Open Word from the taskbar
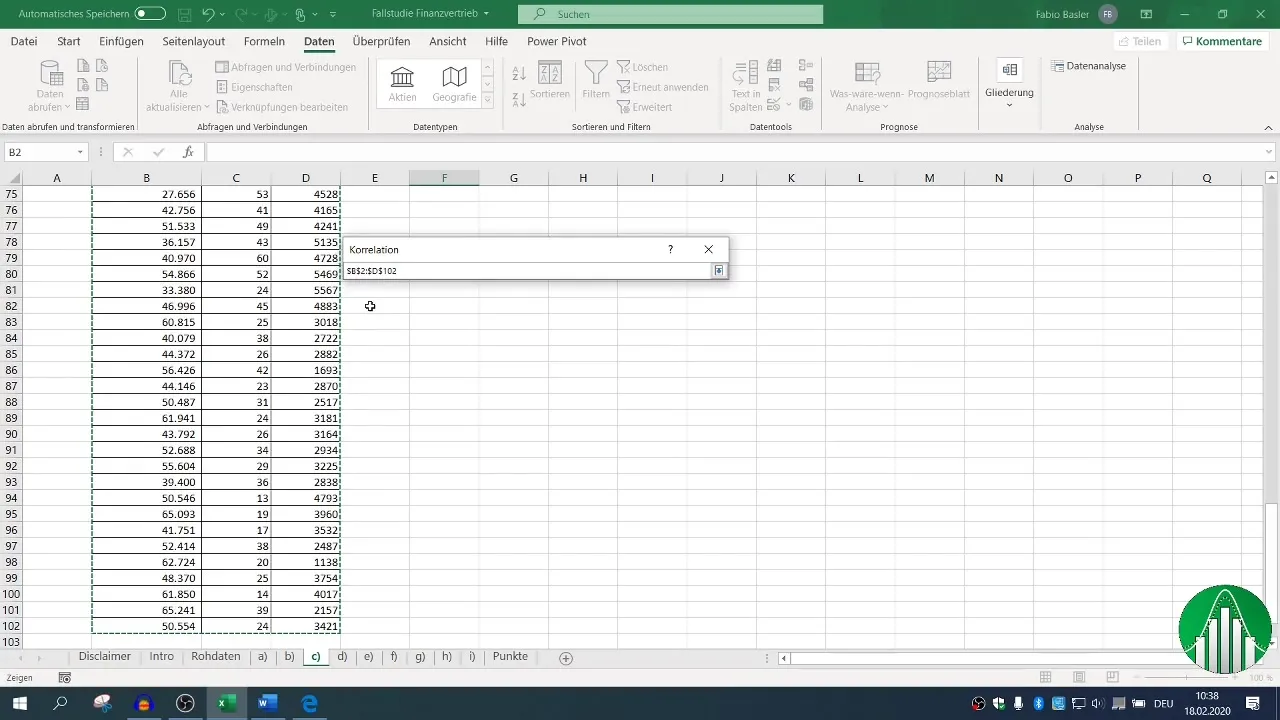The image size is (1280, 720). 268,703
